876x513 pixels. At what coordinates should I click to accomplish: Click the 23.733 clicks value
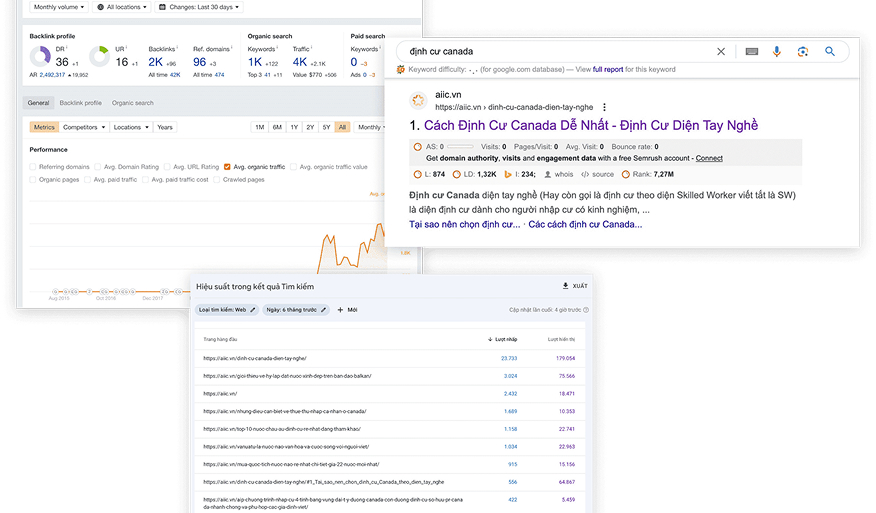point(509,358)
